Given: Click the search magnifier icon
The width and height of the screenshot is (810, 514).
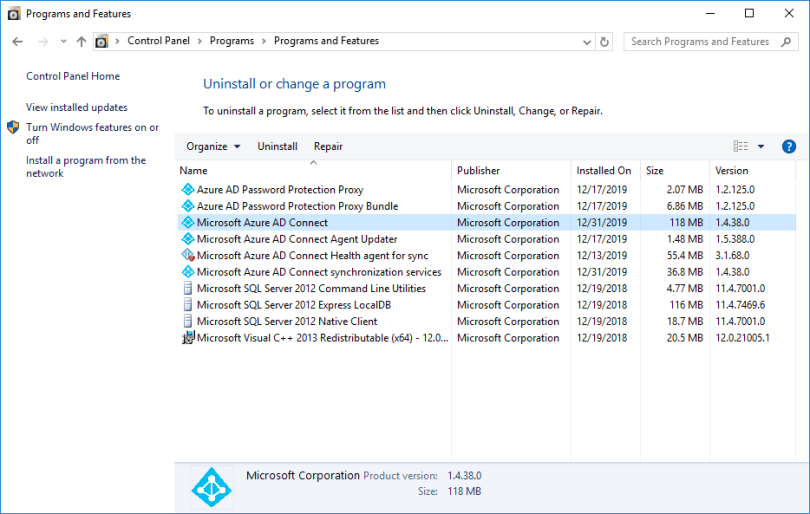Looking at the screenshot, I should [x=784, y=42].
